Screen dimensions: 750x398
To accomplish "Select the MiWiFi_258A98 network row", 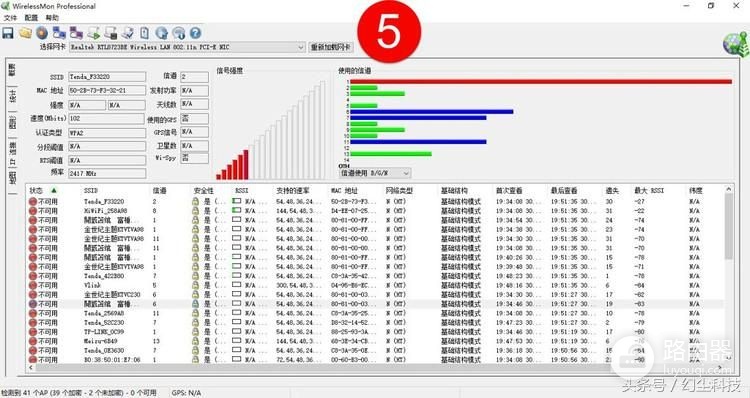I will point(375,210).
